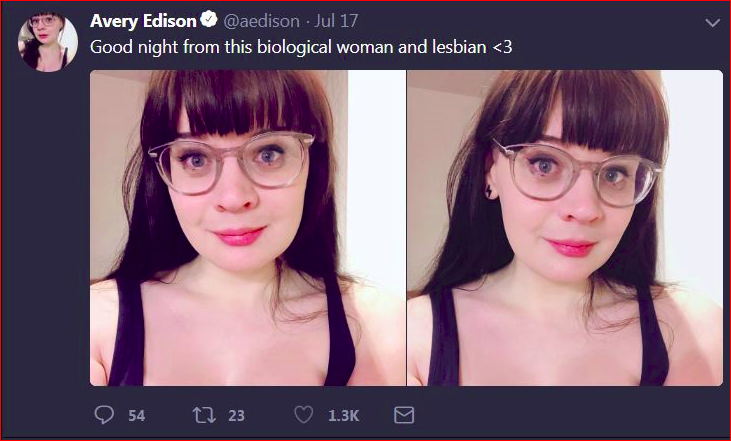Click the "<3" ending the tweet text
Screen dimensions: 731x441
(502, 47)
